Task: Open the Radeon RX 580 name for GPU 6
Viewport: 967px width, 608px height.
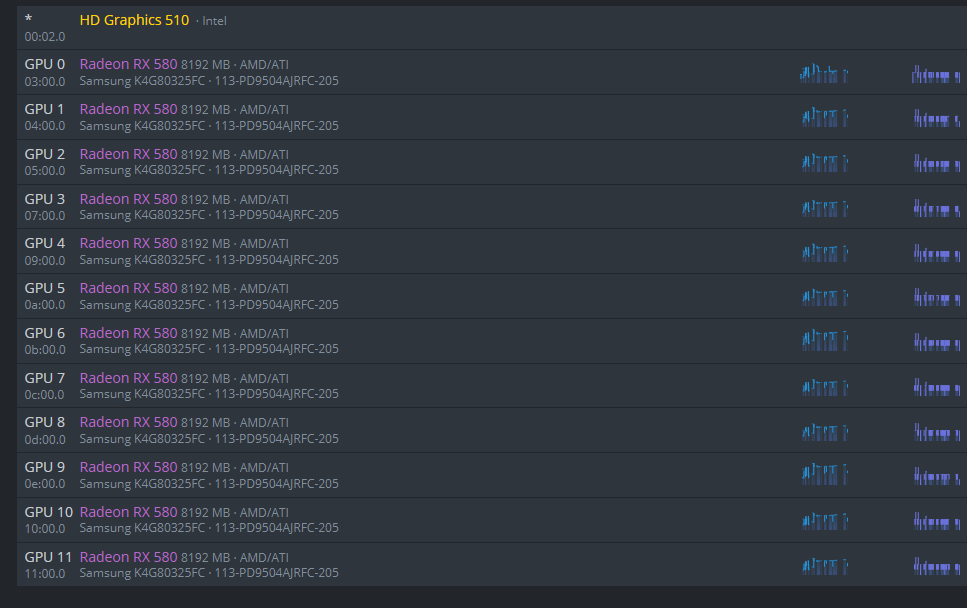Action: click(128, 333)
